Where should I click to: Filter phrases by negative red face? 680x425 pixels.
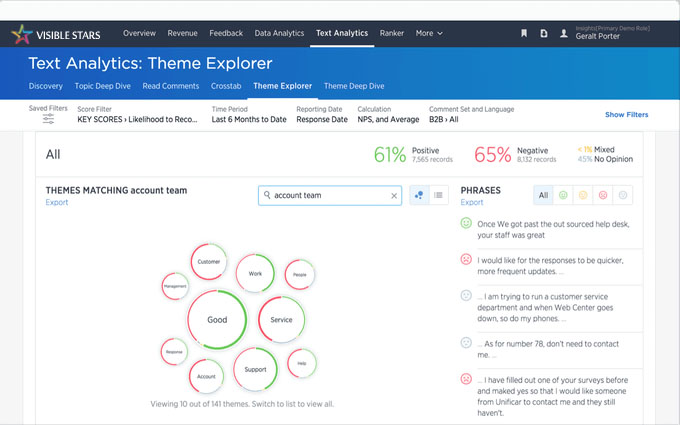[x=604, y=196]
